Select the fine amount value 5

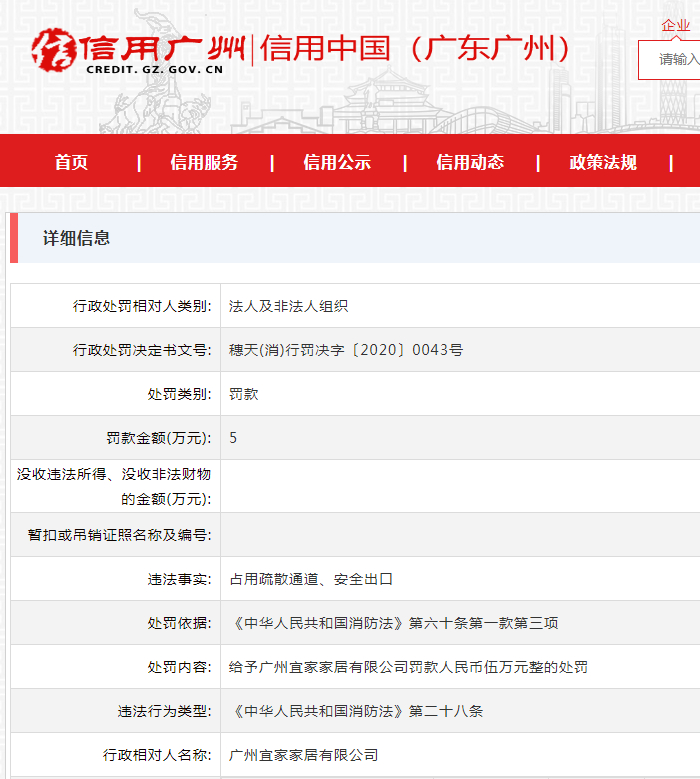coord(233,438)
